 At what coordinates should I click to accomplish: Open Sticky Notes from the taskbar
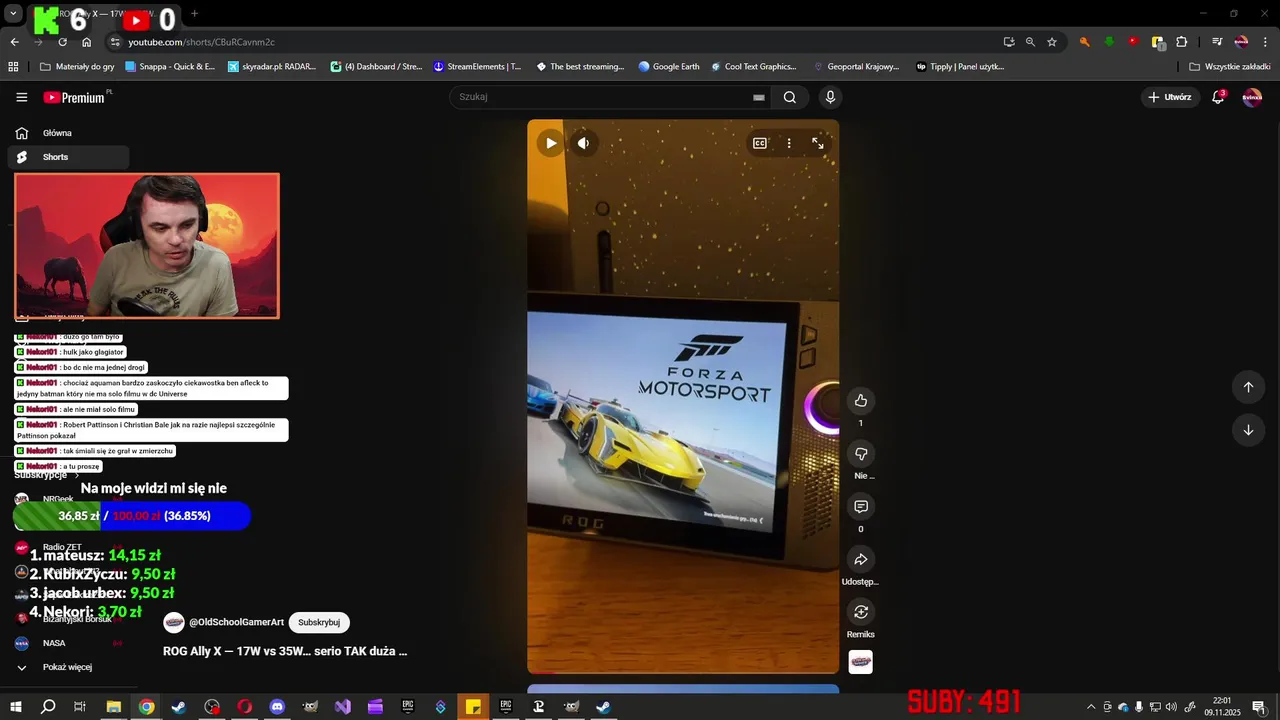[x=473, y=707]
